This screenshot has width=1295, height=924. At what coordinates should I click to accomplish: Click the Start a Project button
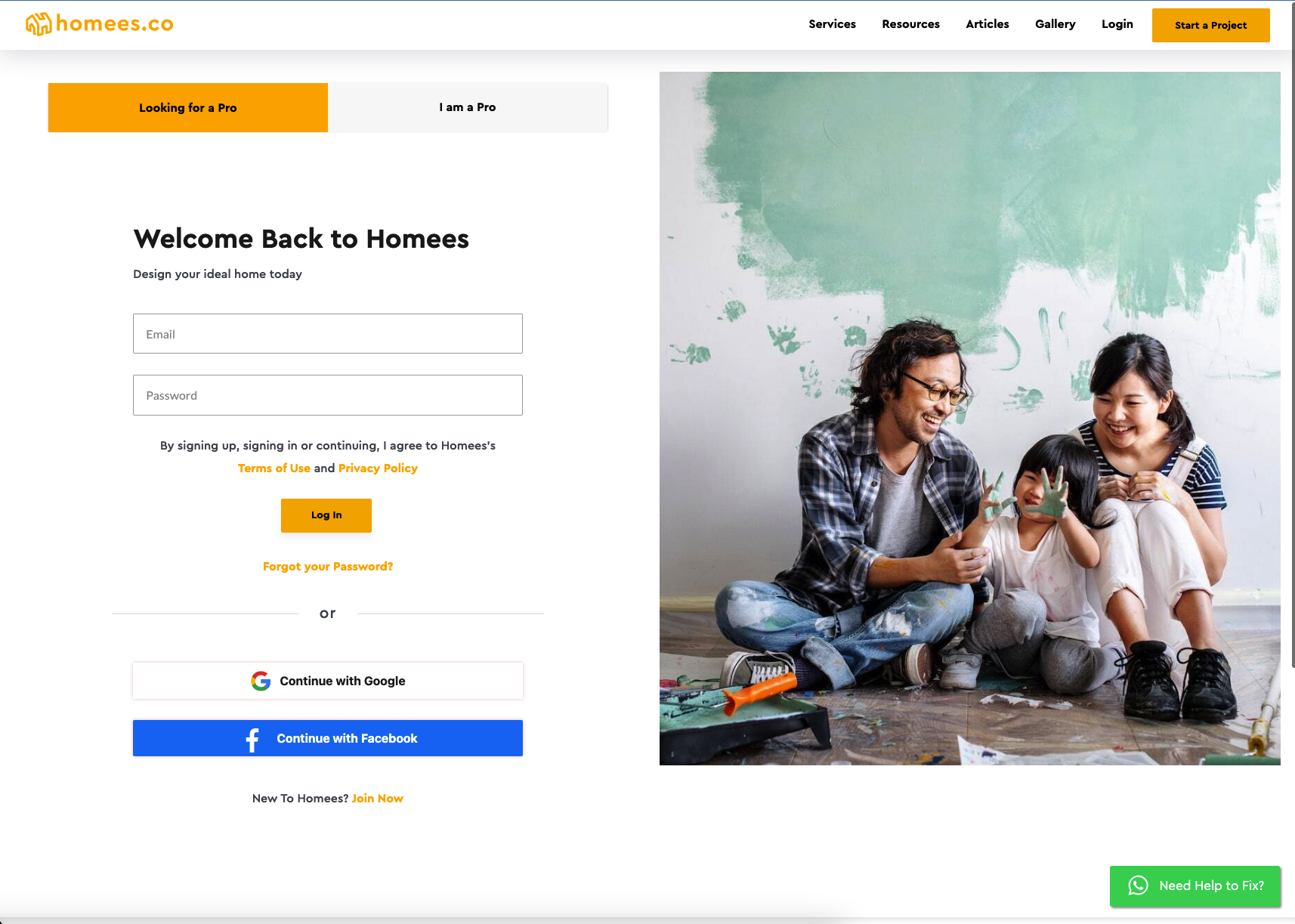tap(1211, 25)
